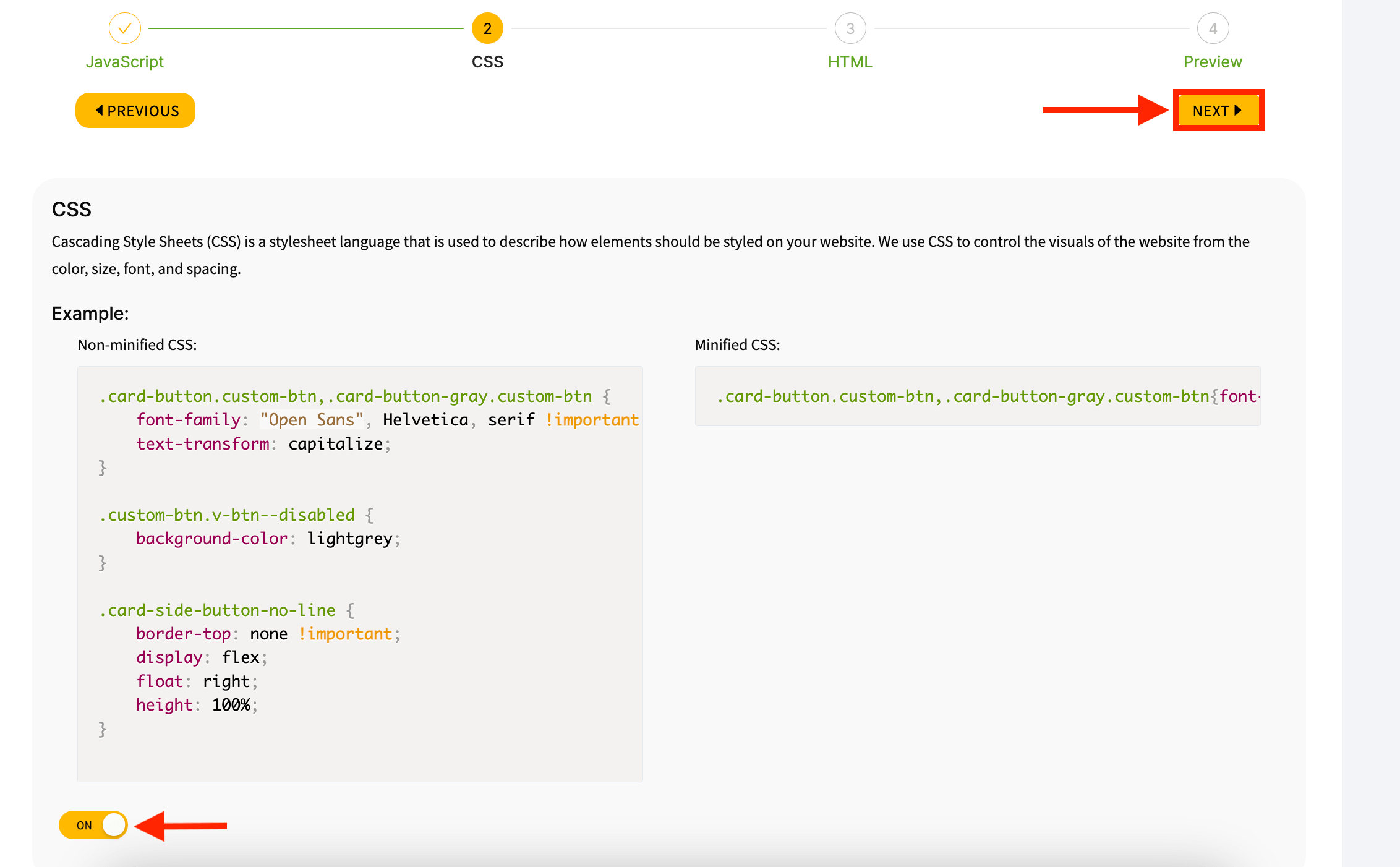Click the Cascading Style Sheets description paragraph
This screenshot has height=867, width=1400.
(x=651, y=255)
